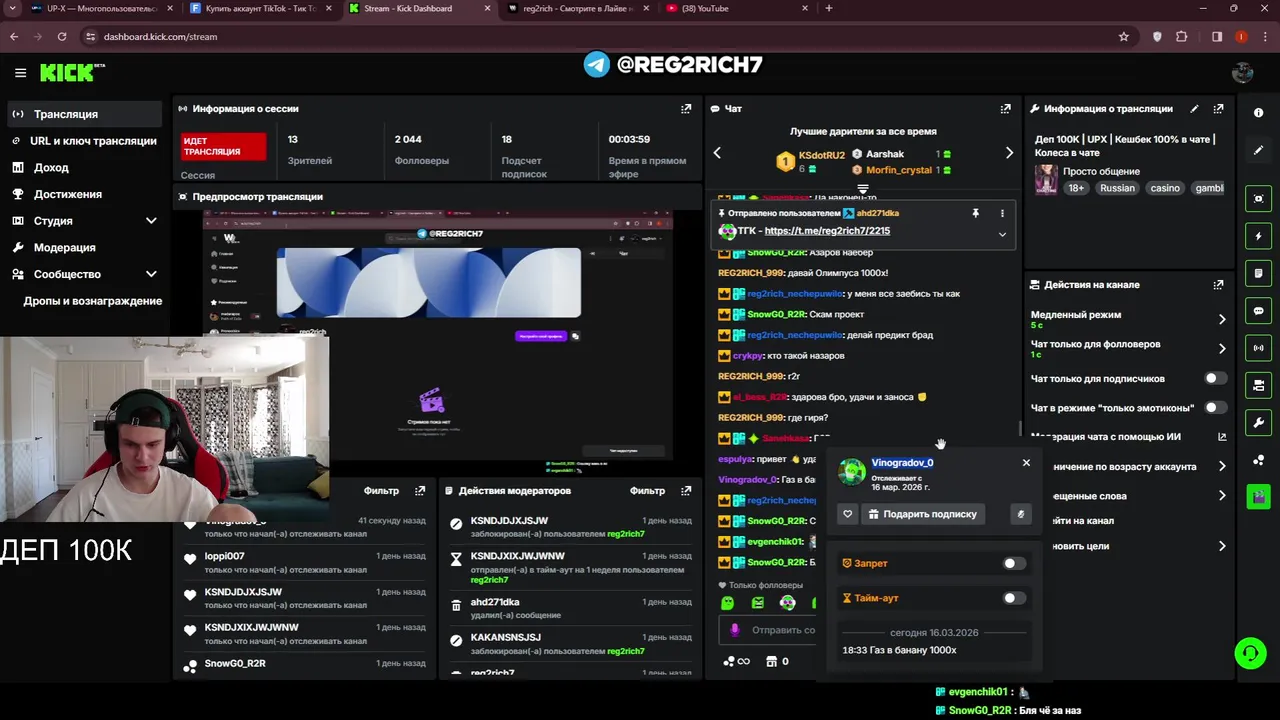The width and height of the screenshot is (1280, 720).
Task: Toggle the Тайм-аут timeout switch
Action: [1013, 598]
